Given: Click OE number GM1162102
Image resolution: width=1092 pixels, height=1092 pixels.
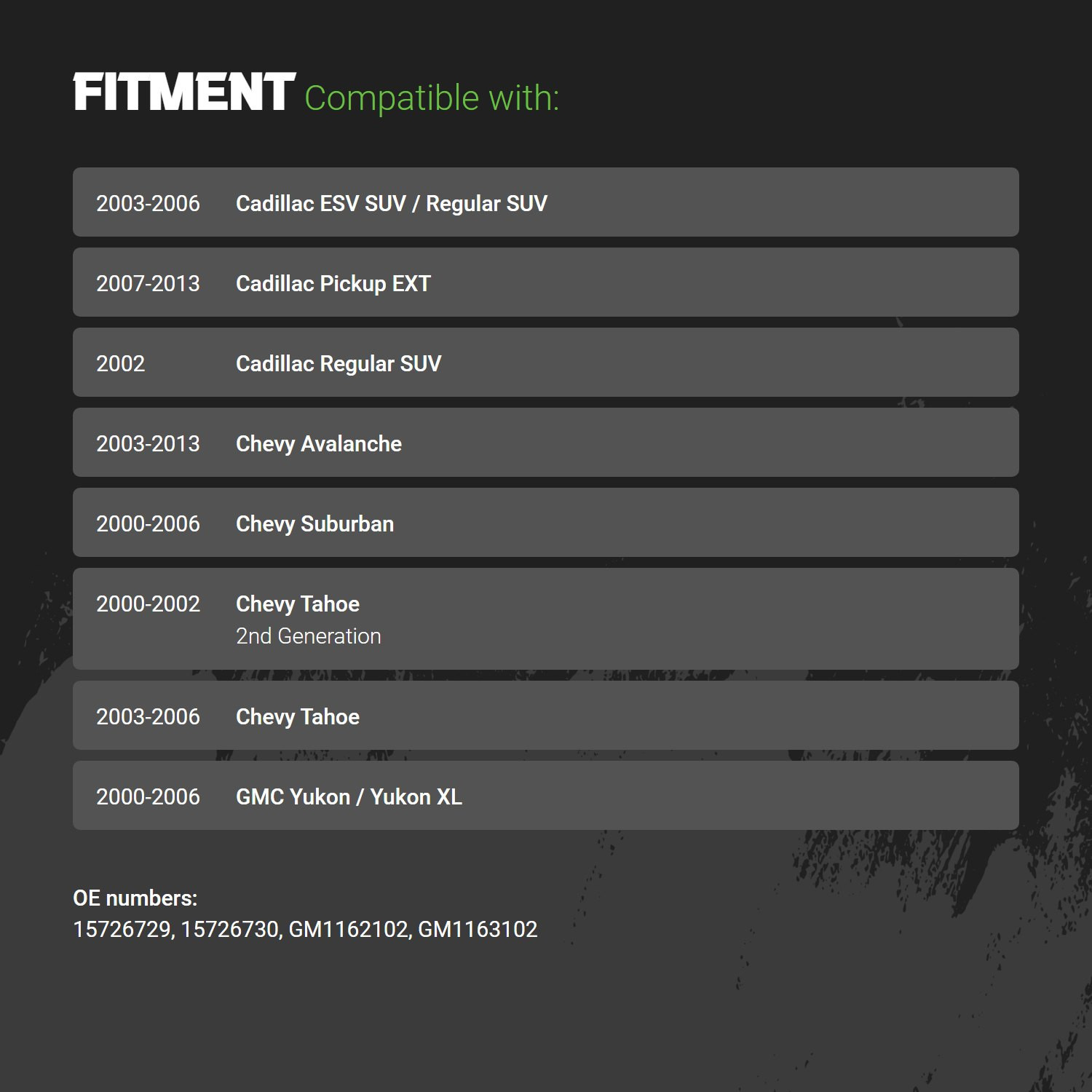Looking at the screenshot, I should pos(348,930).
